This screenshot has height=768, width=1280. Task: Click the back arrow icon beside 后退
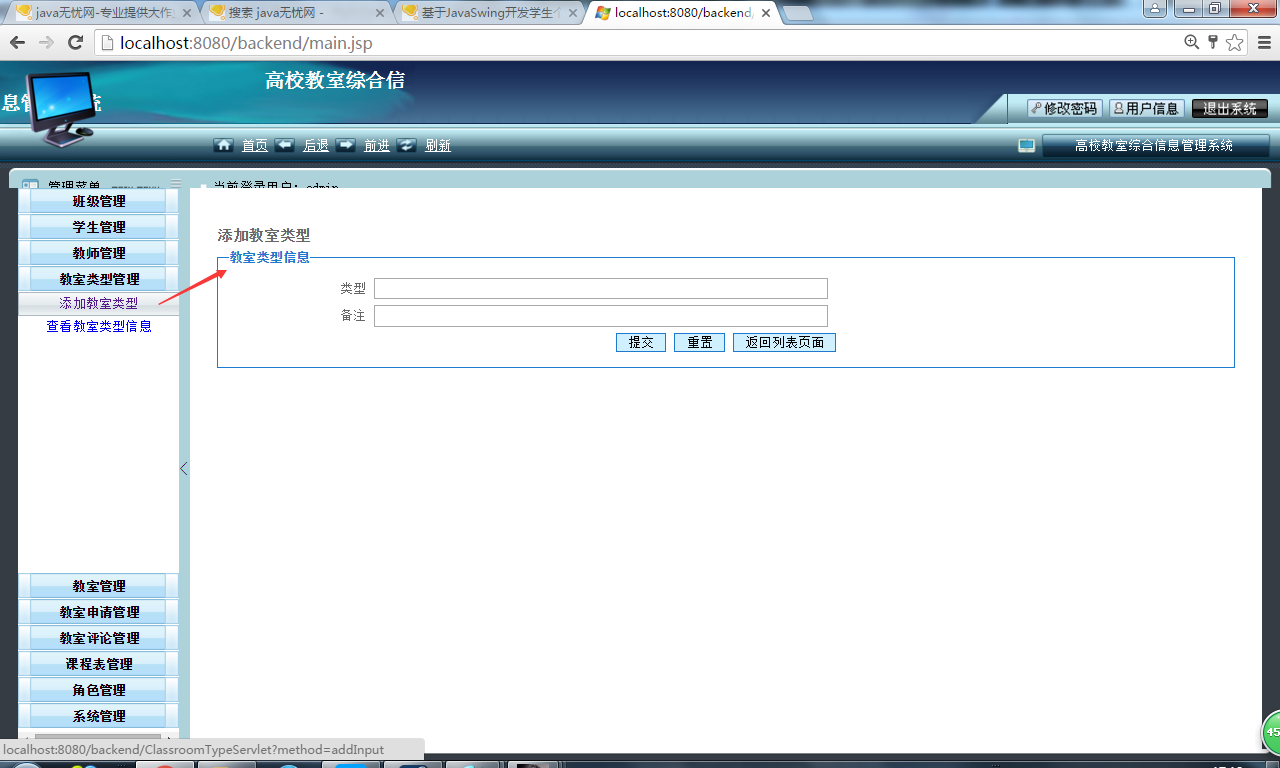(x=285, y=145)
